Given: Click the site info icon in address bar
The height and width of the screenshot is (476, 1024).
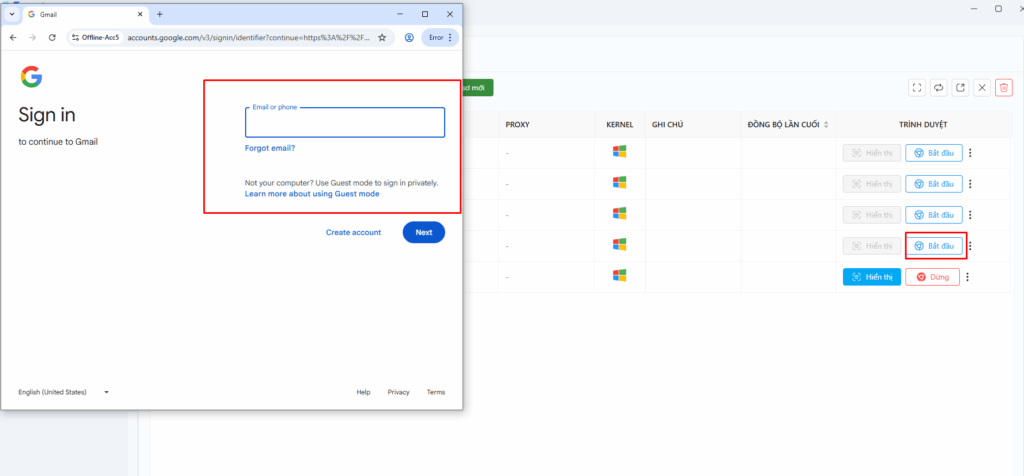Looking at the screenshot, I should click(74, 37).
